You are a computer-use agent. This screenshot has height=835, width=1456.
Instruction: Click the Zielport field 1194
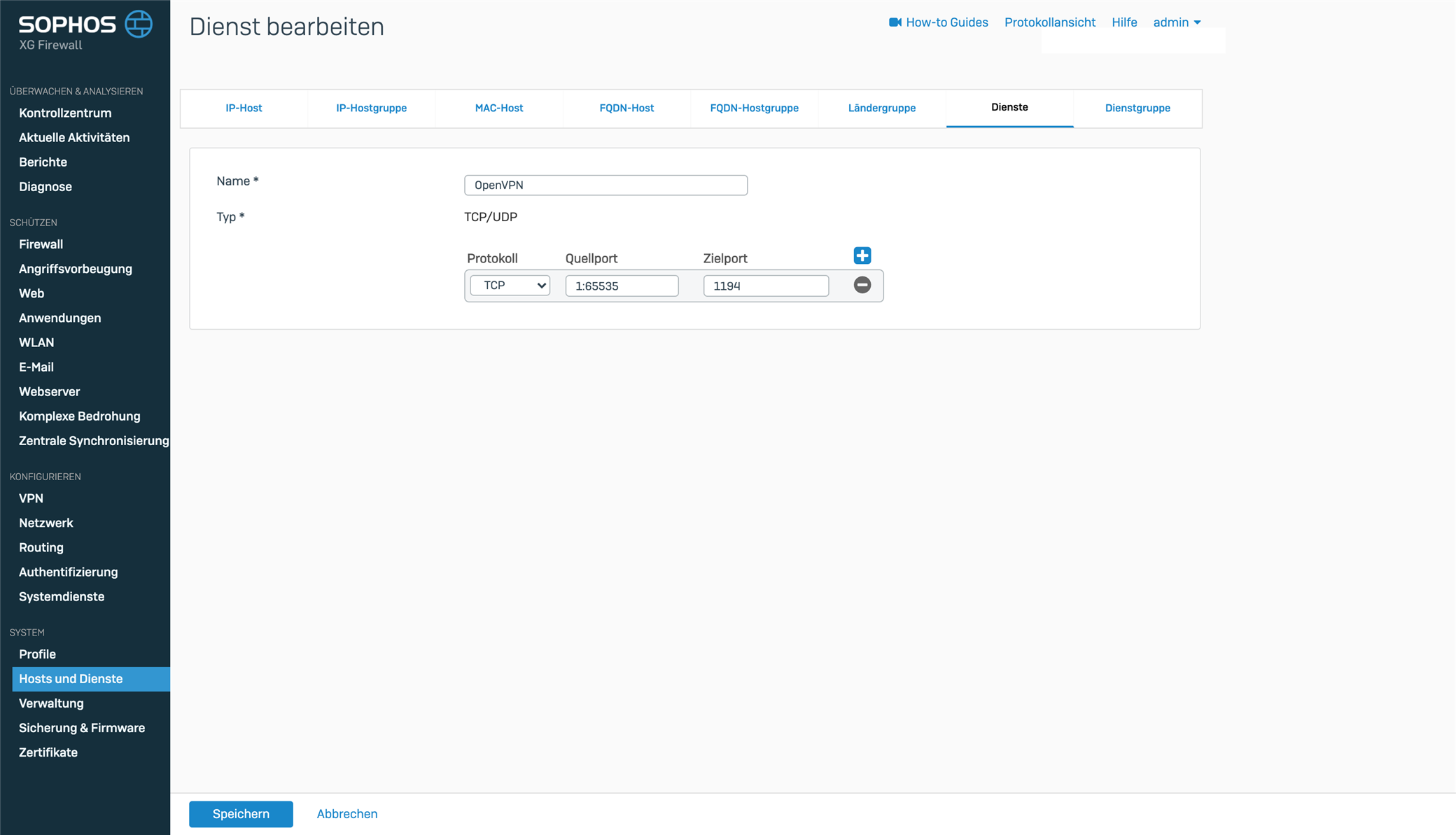tap(766, 286)
